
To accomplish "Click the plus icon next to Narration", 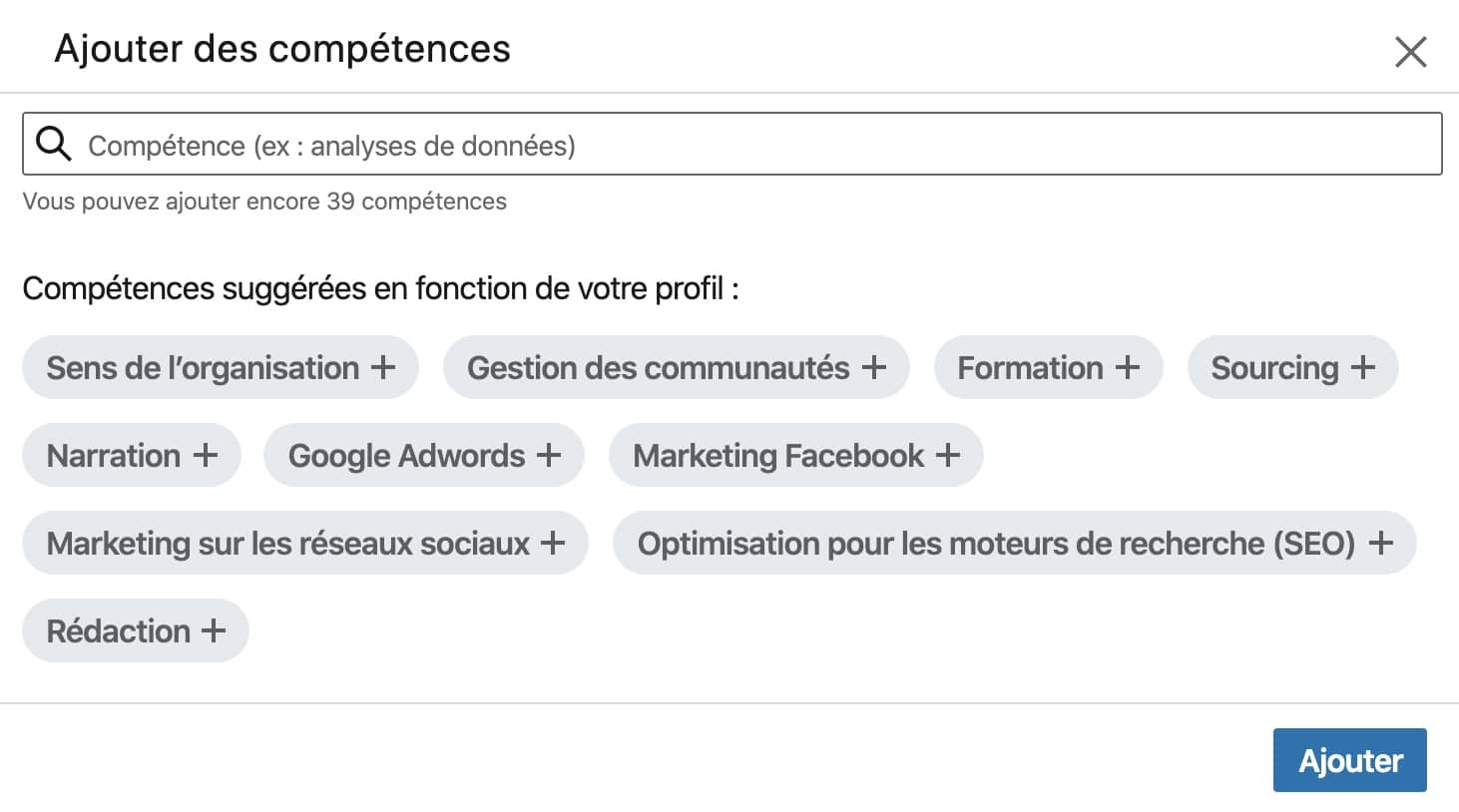I will click(206, 455).
